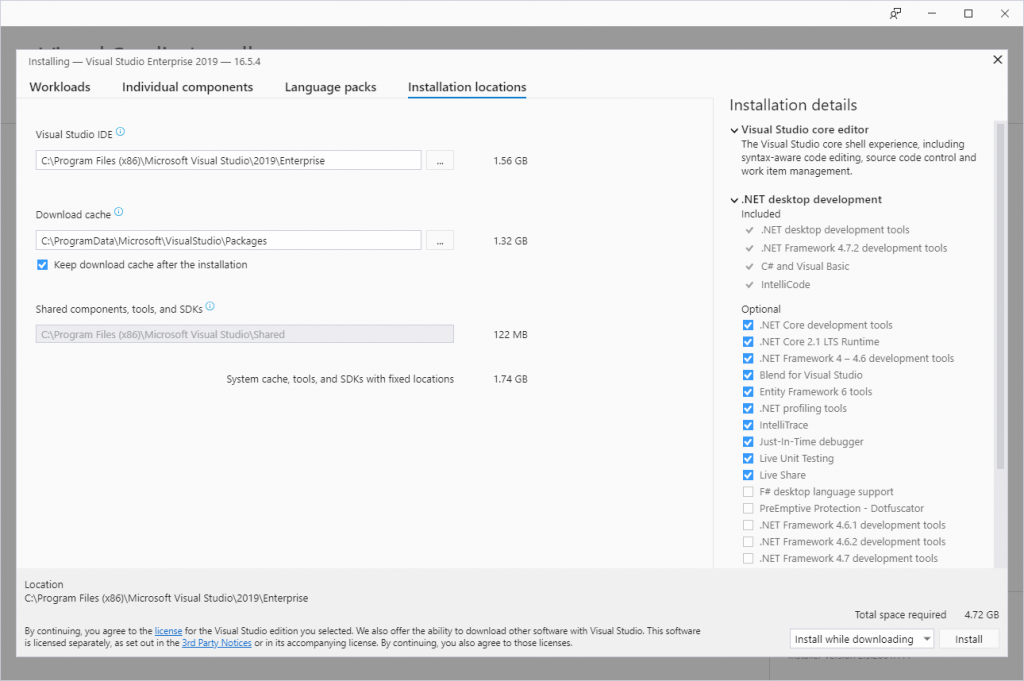Minimize the Visual Studio Installer window
The width and height of the screenshot is (1024, 681).
click(x=932, y=14)
